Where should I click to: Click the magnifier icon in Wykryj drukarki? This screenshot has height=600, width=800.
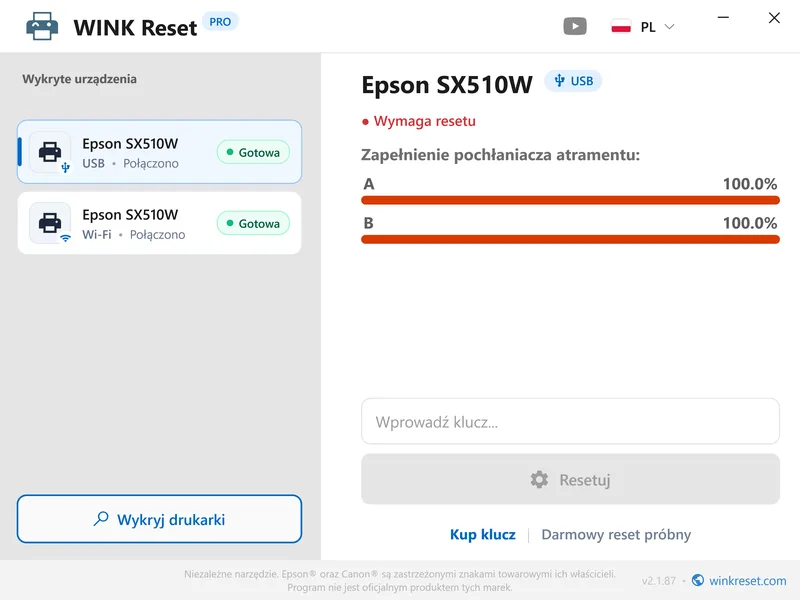point(101,519)
